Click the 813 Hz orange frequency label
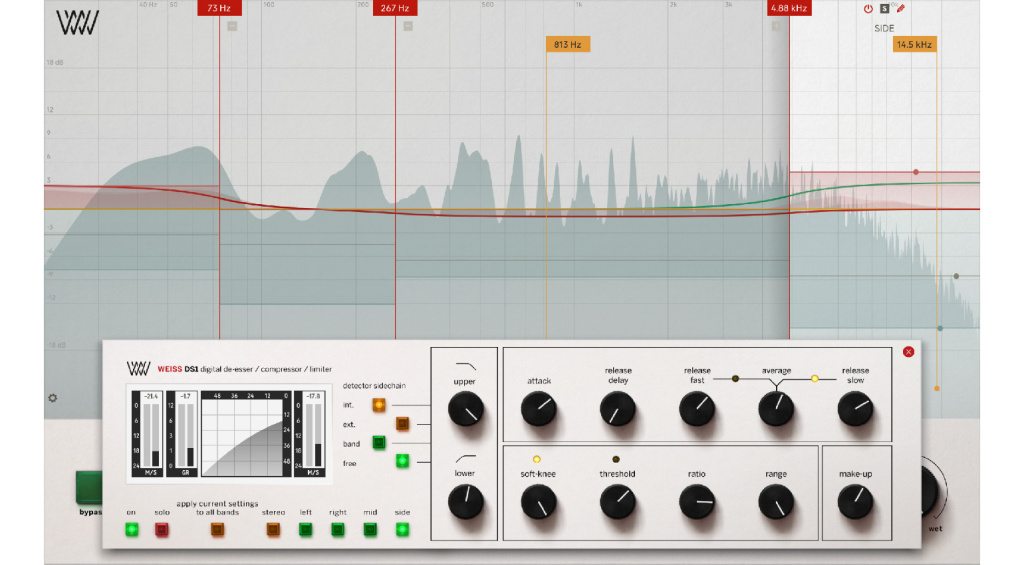This screenshot has height=565, width=1024. pyautogui.click(x=568, y=44)
